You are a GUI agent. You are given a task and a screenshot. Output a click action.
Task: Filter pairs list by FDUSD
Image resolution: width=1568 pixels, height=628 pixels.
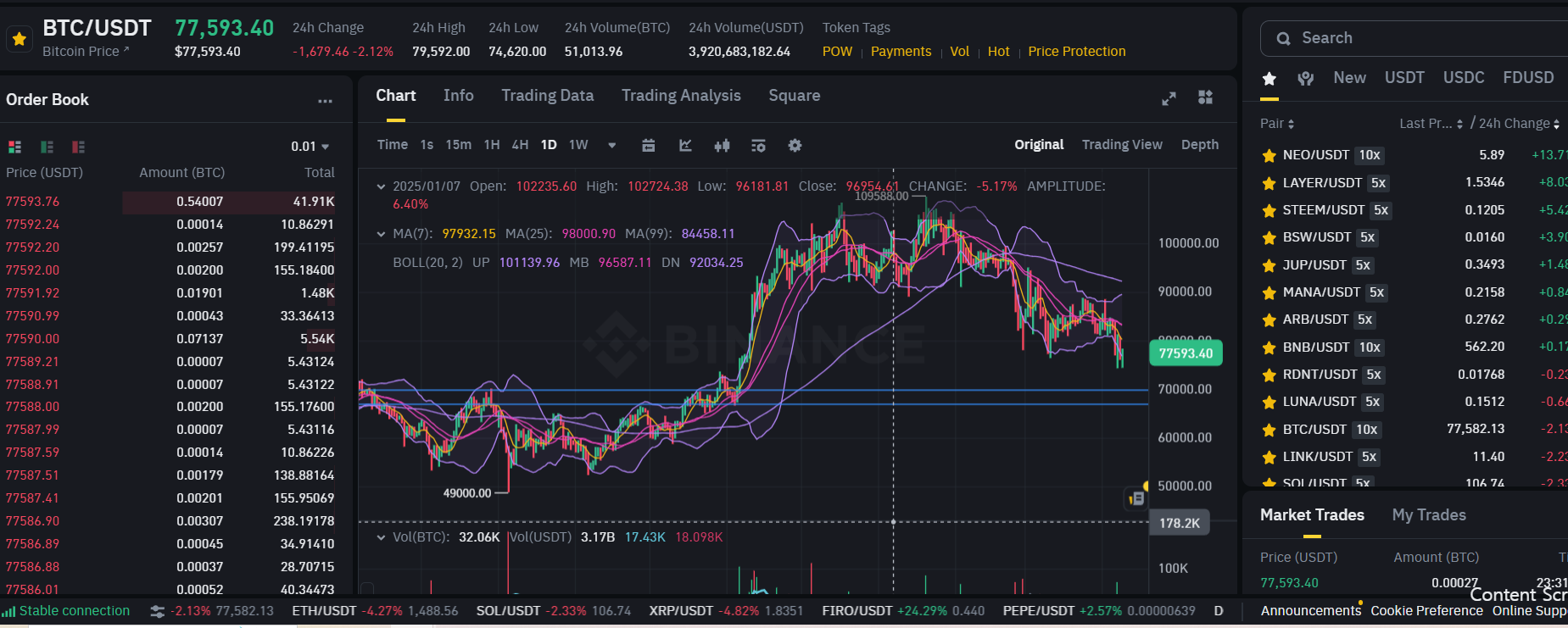tap(1528, 78)
